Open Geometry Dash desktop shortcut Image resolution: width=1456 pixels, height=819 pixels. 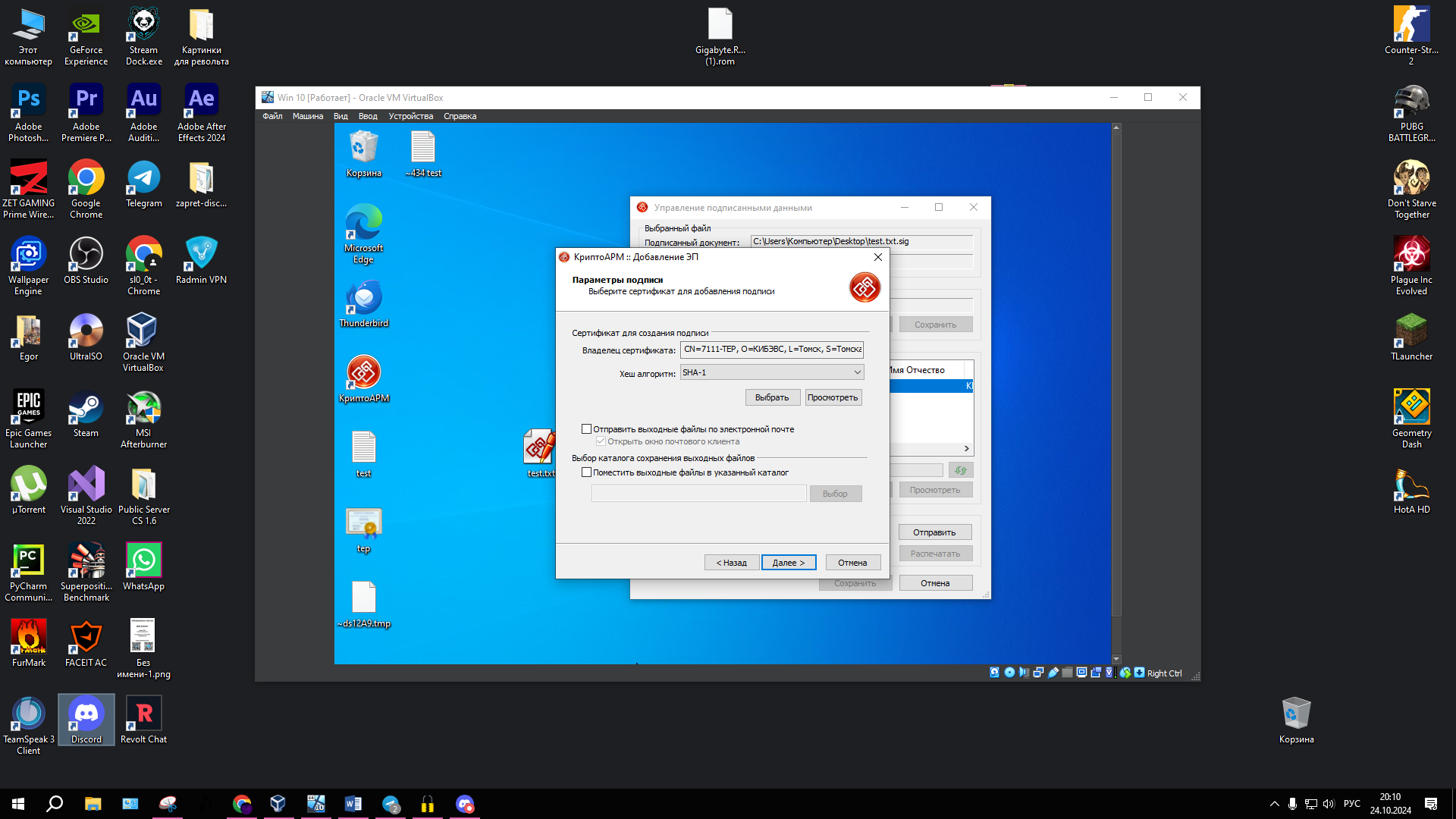(1411, 419)
